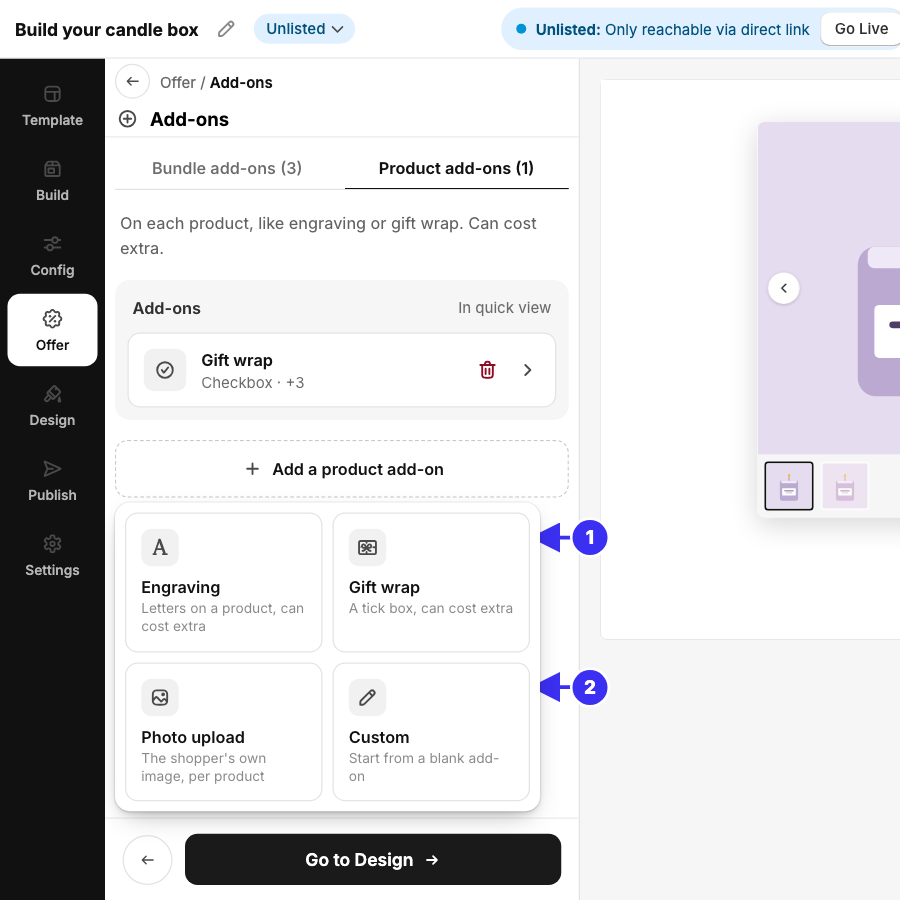This screenshot has width=900, height=900.
Task: Select the second candle preview thumbnail
Action: click(x=844, y=486)
